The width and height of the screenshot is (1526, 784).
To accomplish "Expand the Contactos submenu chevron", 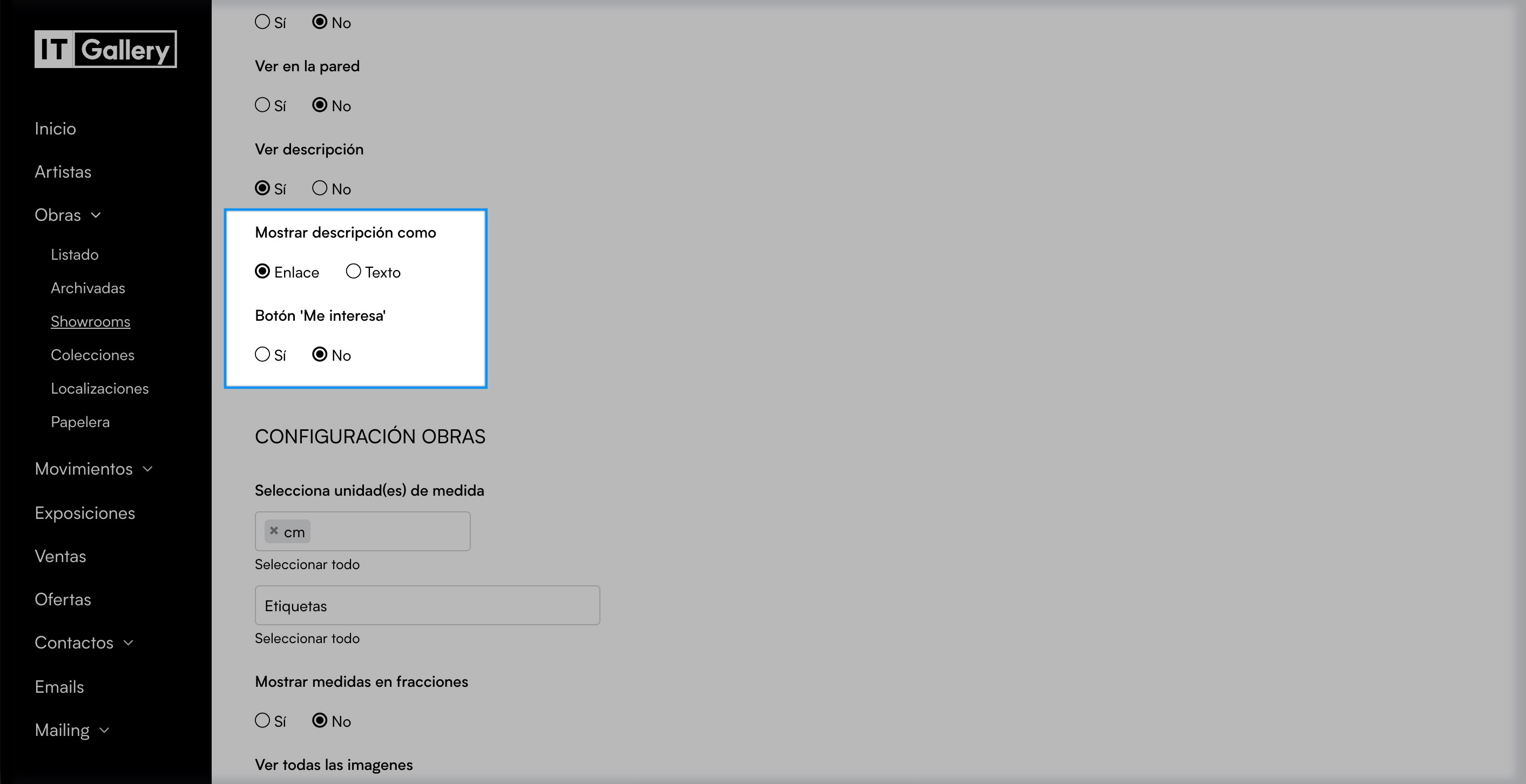I will pos(129,643).
